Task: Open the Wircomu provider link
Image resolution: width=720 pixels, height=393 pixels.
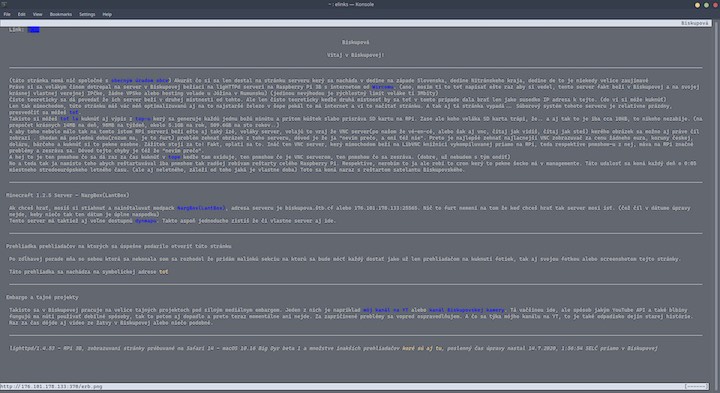Action: (382, 87)
